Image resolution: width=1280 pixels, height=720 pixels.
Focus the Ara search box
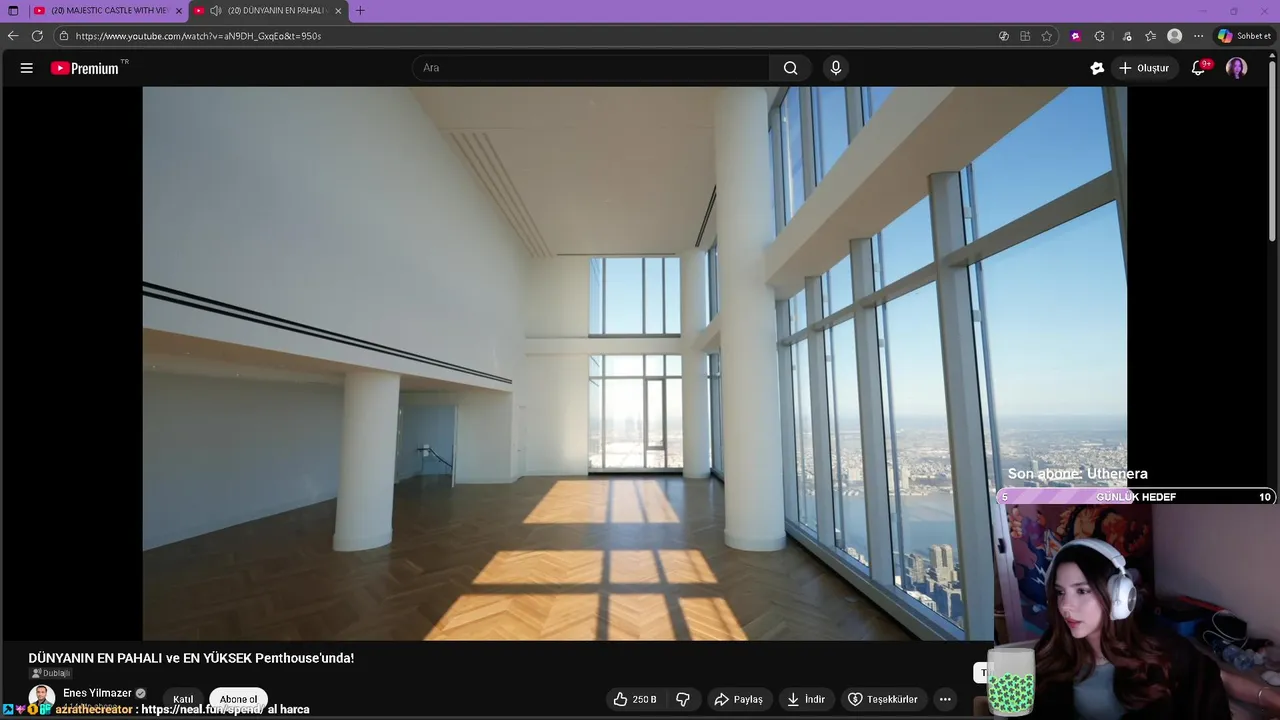591,68
